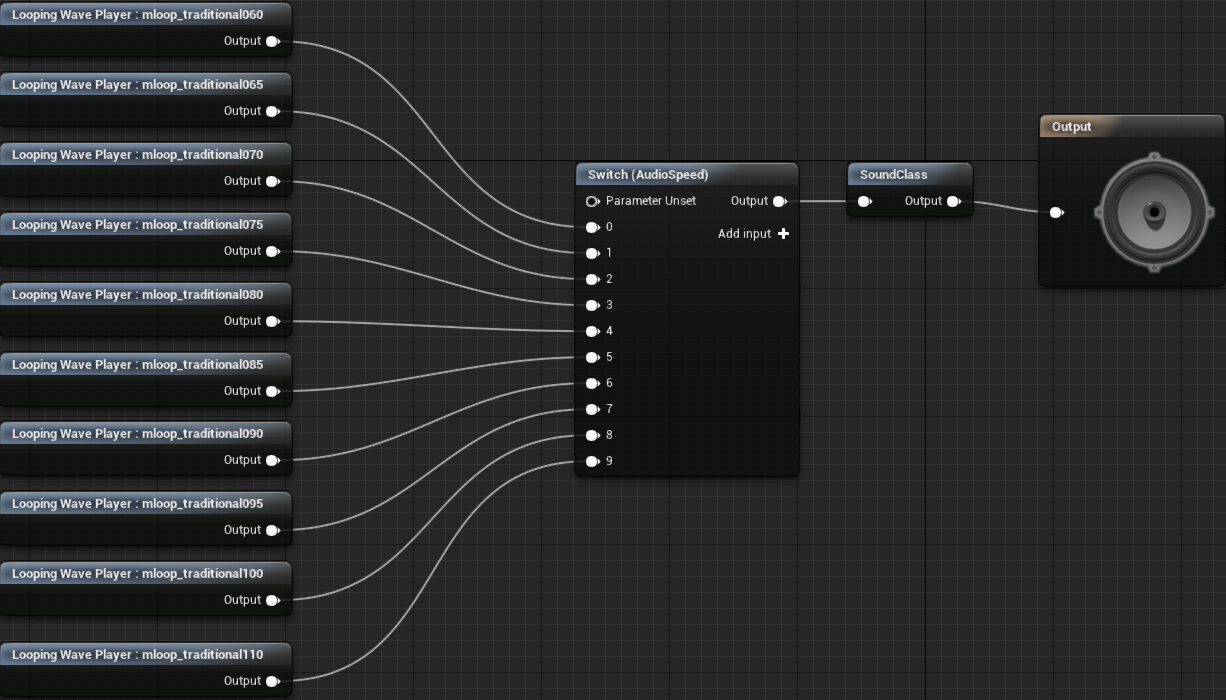
Task: Click Switch node input pin 3
Action: click(592, 305)
